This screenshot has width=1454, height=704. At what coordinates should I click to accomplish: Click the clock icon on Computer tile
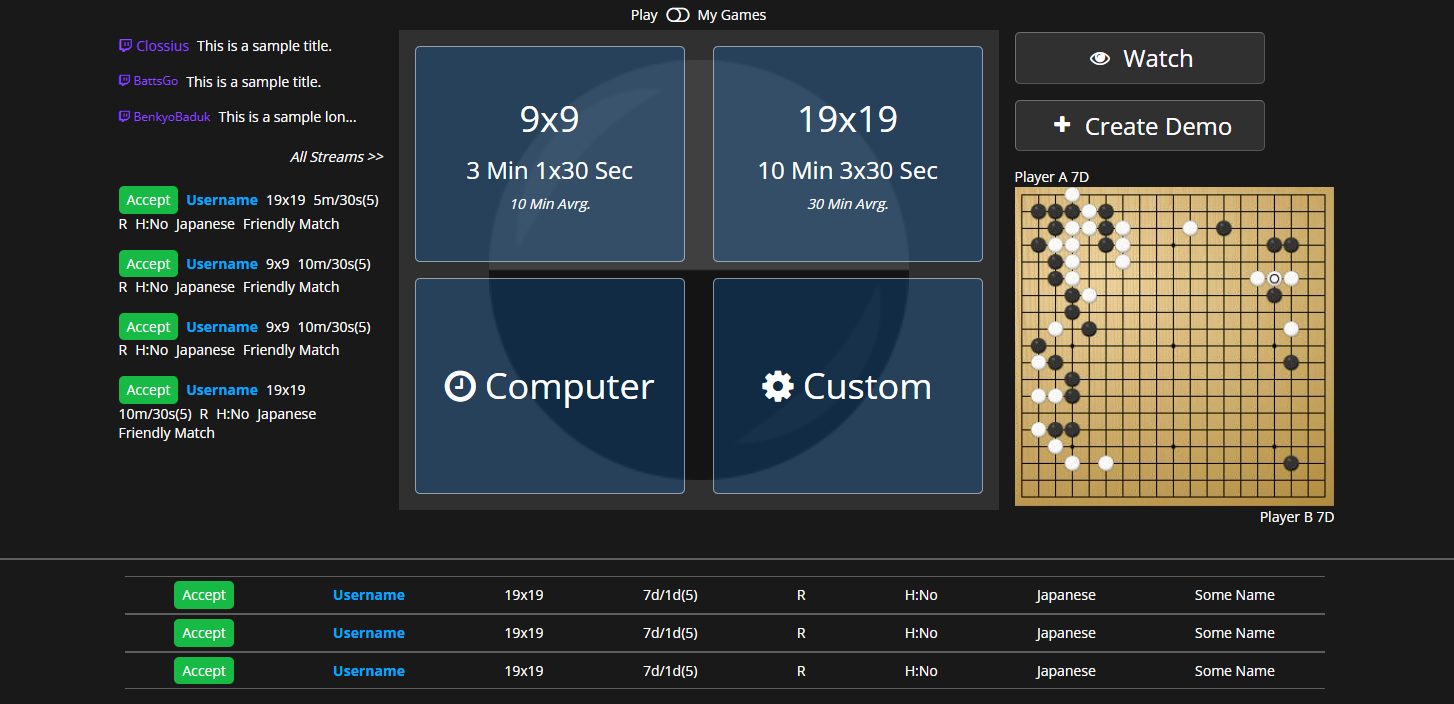[x=459, y=386]
